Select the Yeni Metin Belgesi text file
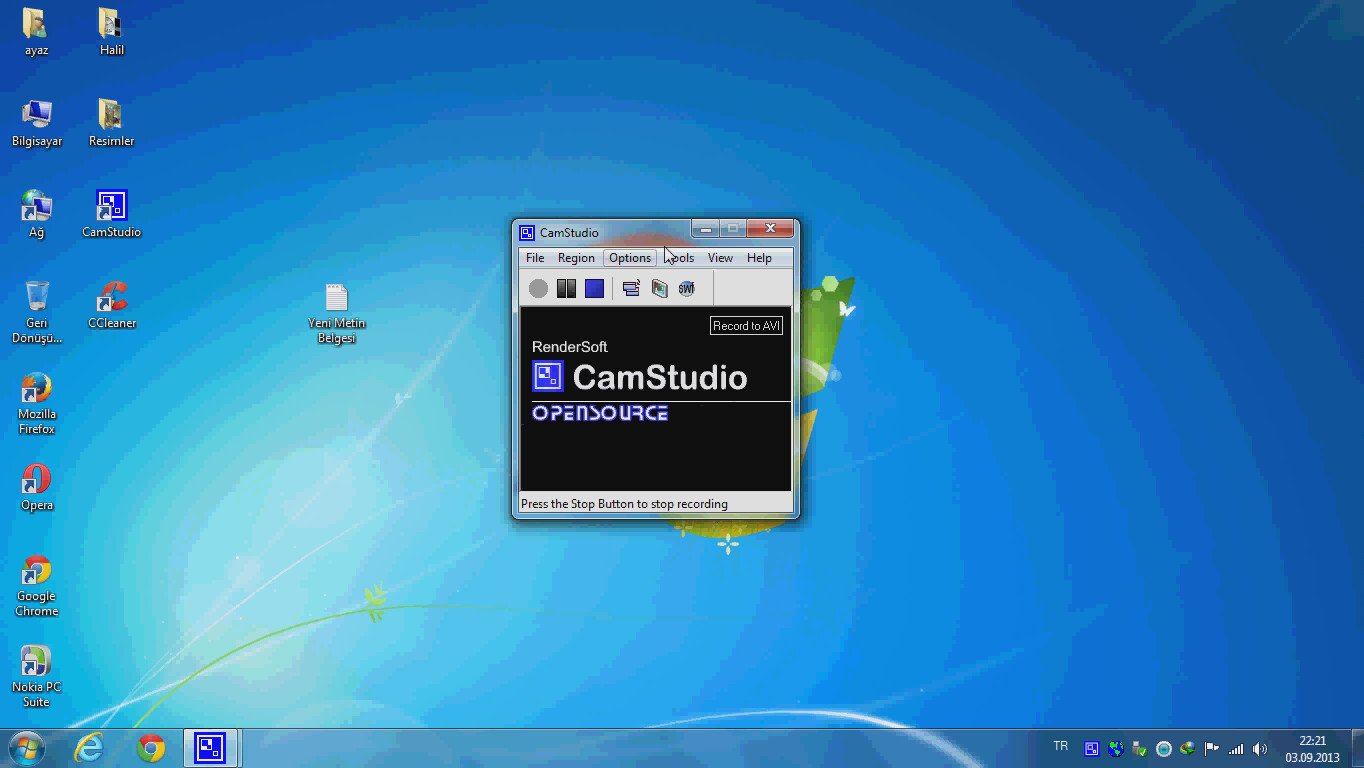Screen dimensions: 1364x768 click(336, 313)
